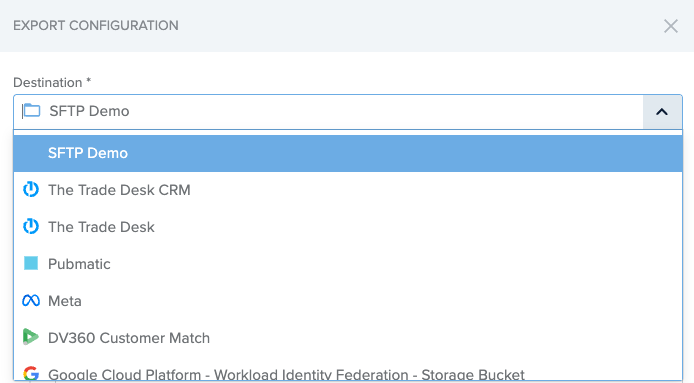Focus the Destination search input field

click(x=328, y=112)
